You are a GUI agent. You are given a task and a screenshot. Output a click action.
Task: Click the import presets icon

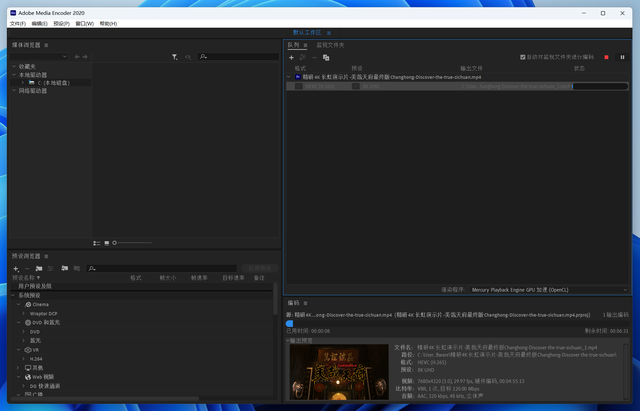(64, 268)
